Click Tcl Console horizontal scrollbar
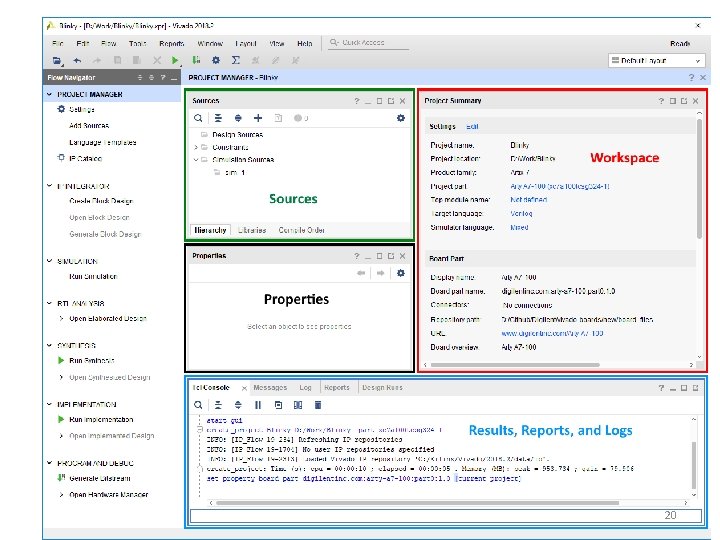The image size is (720, 540). 417,503
